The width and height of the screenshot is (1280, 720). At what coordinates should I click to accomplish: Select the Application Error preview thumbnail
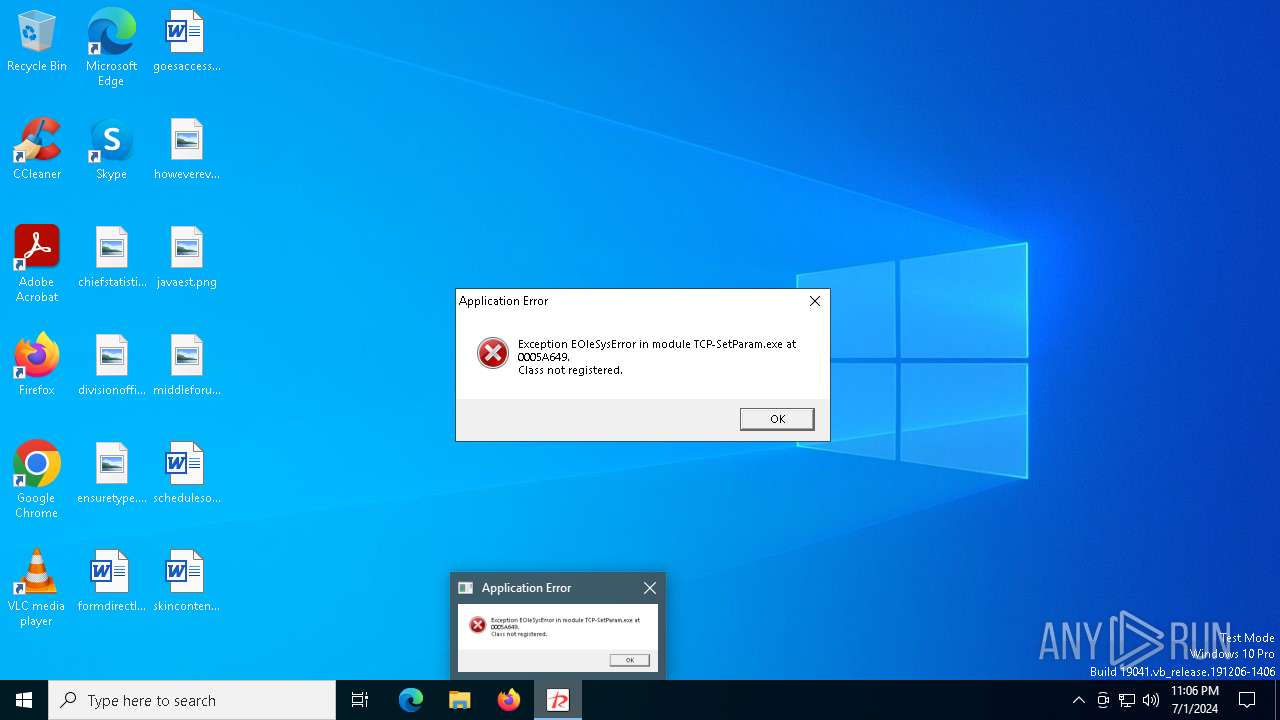coord(558,638)
